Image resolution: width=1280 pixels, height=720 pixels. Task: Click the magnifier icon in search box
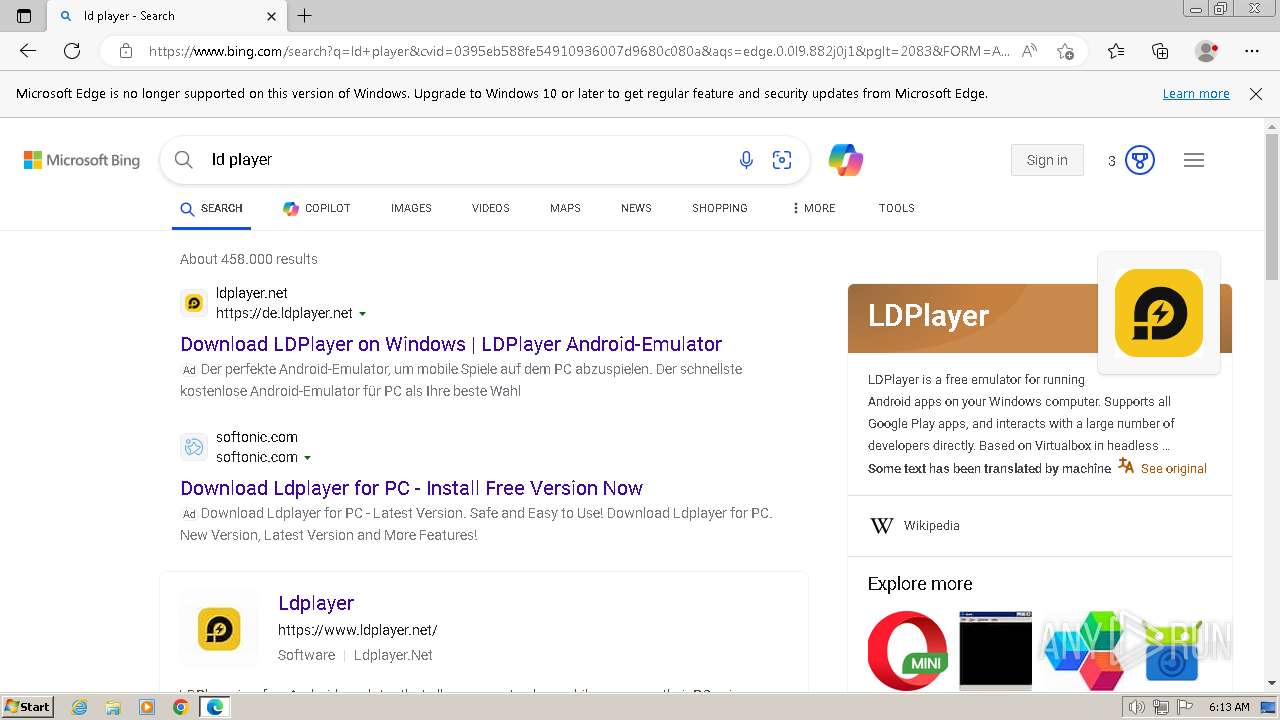coord(183,160)
